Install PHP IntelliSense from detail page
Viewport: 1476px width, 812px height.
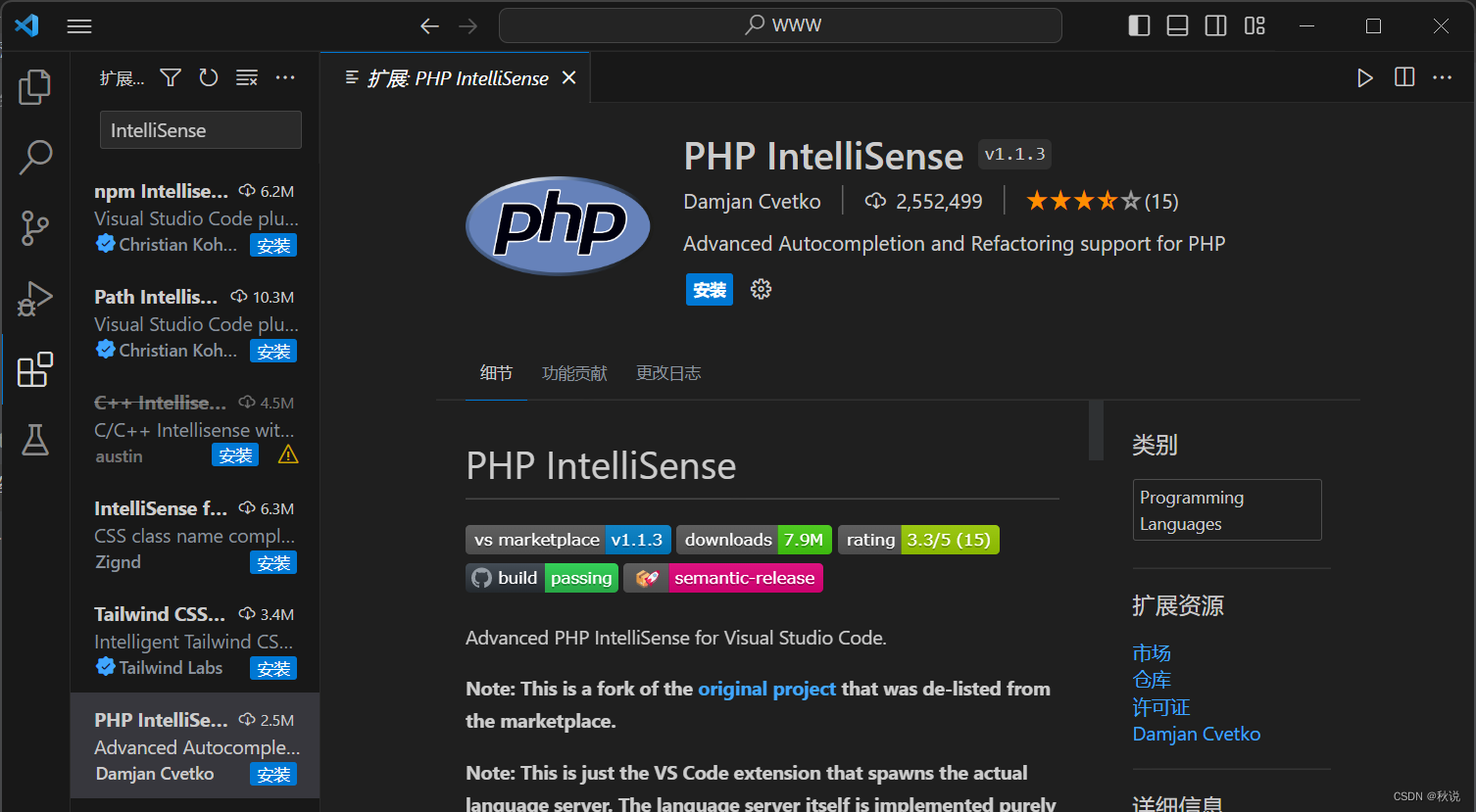click(x=710, y=290)
